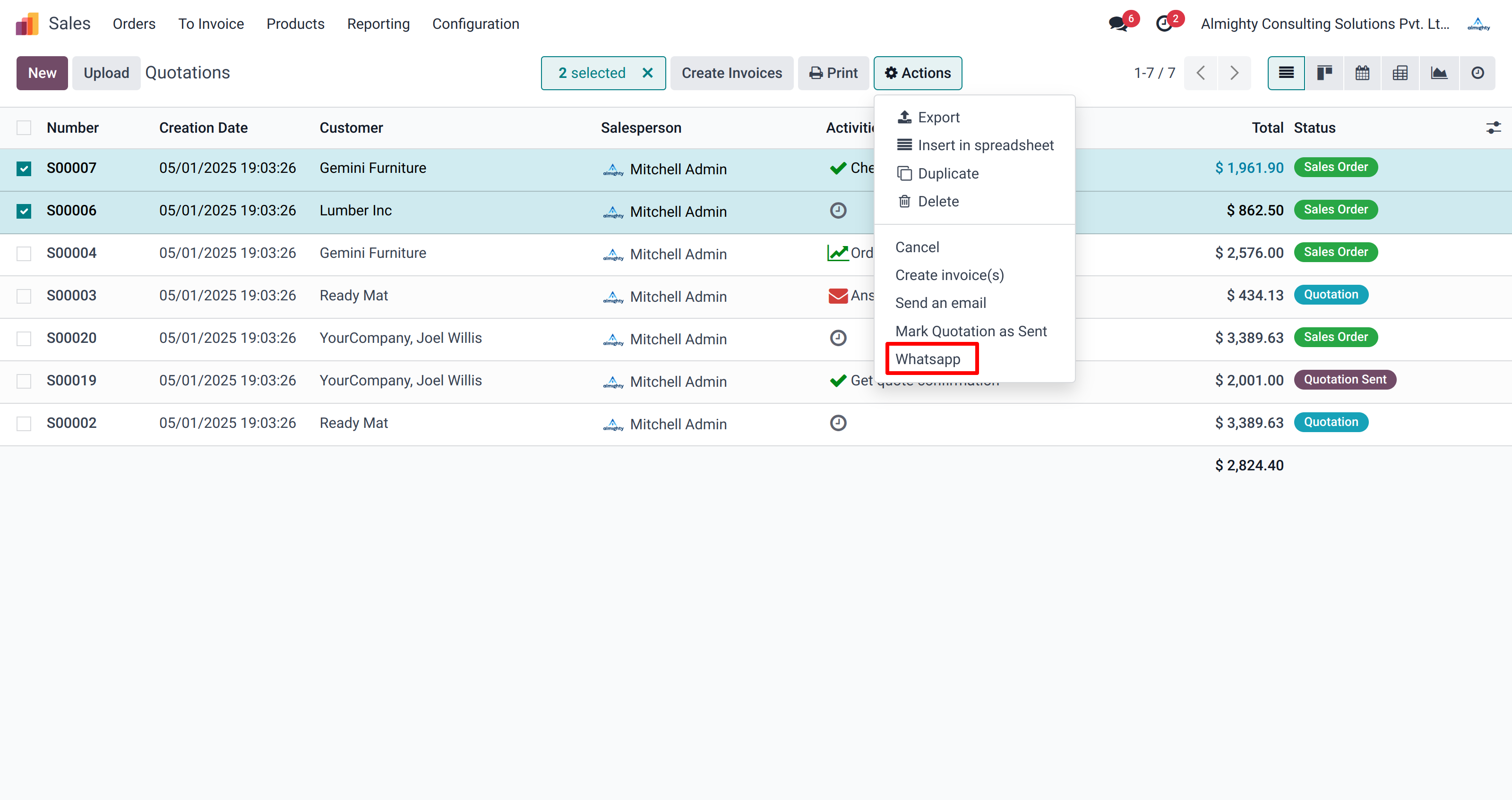This screenshot has height=800, width=1512.
Task: Switch to Activity view icon
Action: 1478,73
